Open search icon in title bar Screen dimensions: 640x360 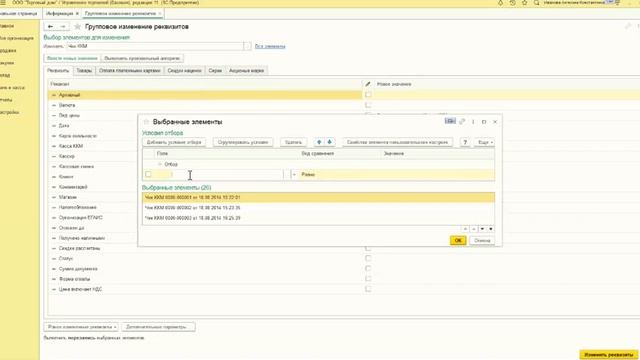536,3
